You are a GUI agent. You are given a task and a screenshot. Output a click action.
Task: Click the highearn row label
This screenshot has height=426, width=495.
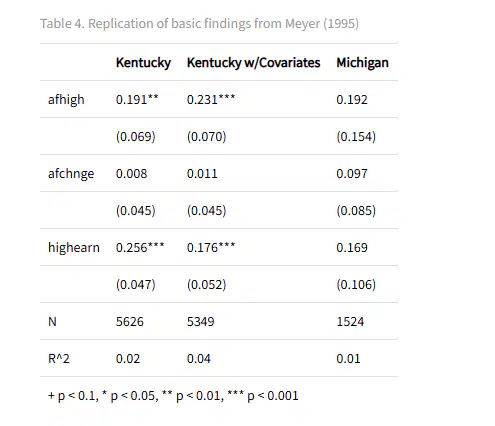tap(74, 248)
